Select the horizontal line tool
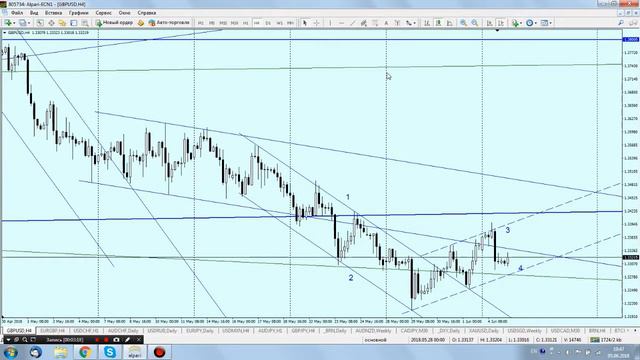Image resolution: width=640 pixels, height=360 pixels. tap(342, 23)
